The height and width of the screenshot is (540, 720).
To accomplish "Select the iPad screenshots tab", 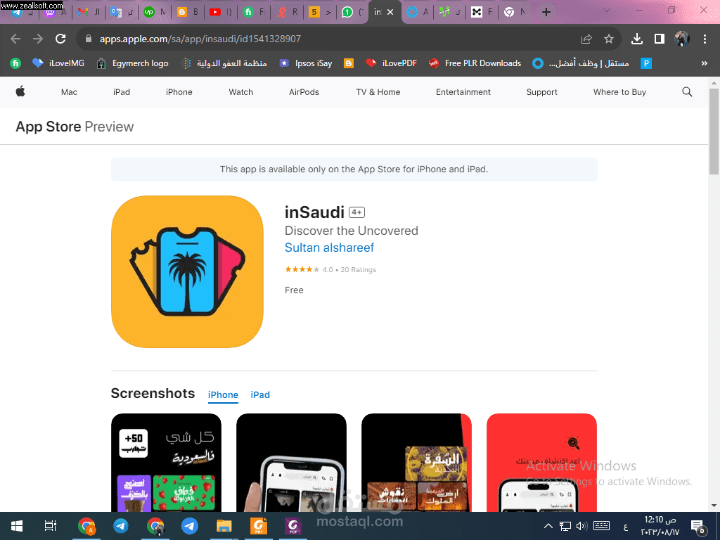I will [260, 395].
